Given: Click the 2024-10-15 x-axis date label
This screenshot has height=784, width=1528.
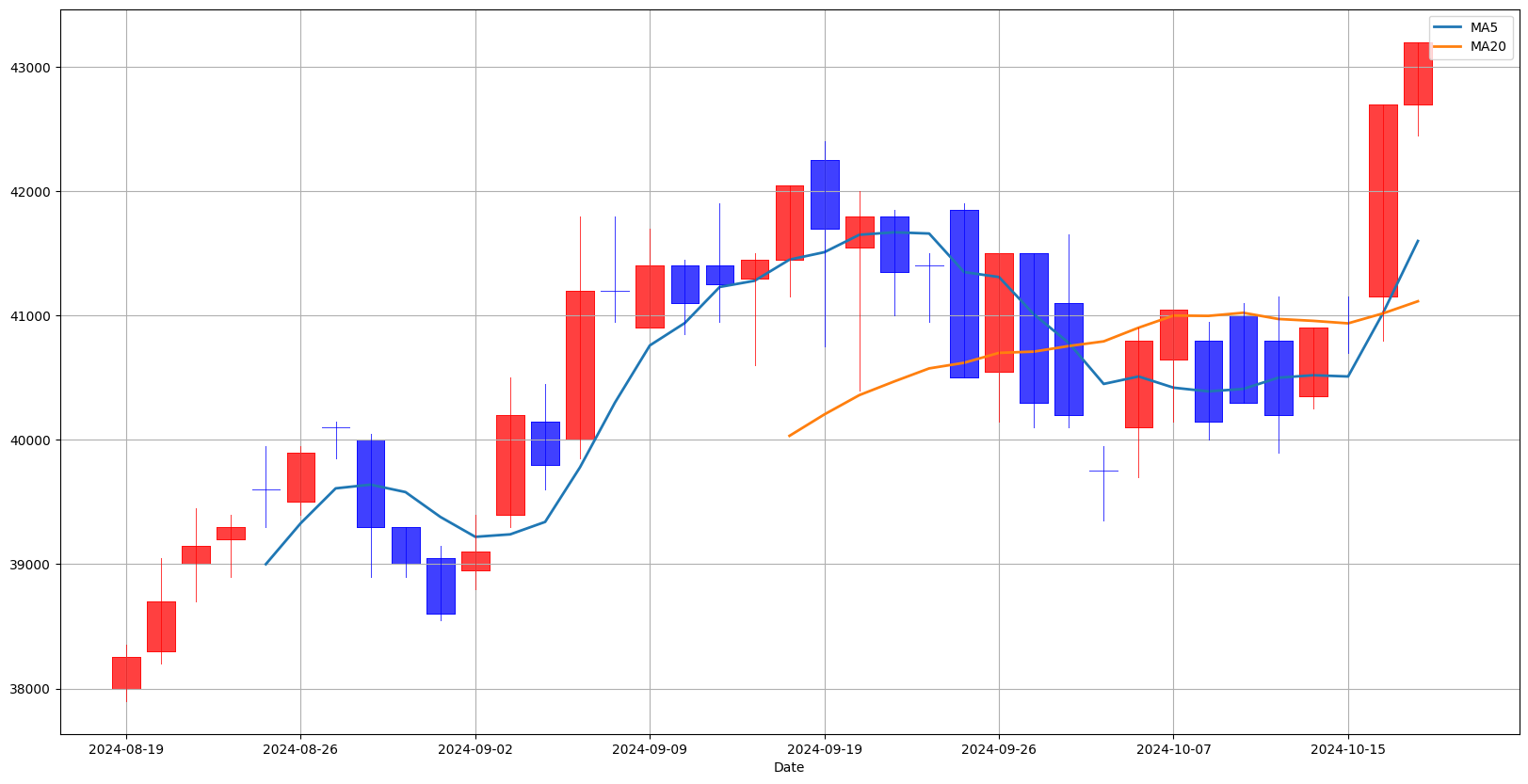Looking at the screenshot, I should click(1348, 750).
